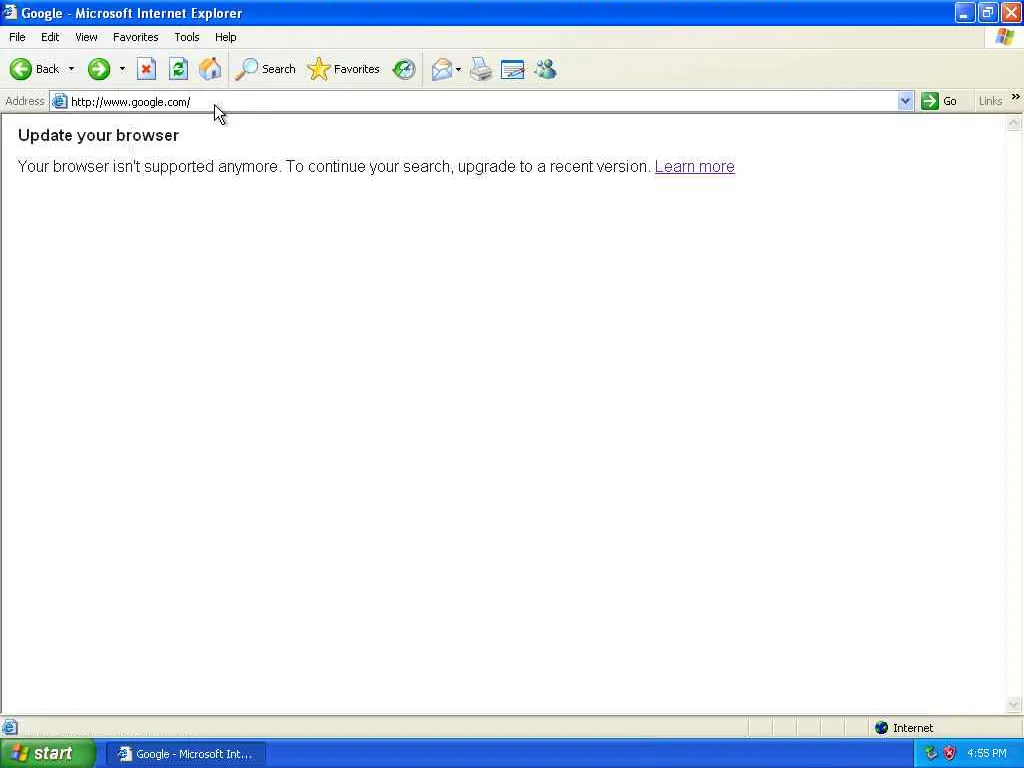This screenshot has height=768, width=1024.
Task: Click the Go button
Action: tap(939, 101)
